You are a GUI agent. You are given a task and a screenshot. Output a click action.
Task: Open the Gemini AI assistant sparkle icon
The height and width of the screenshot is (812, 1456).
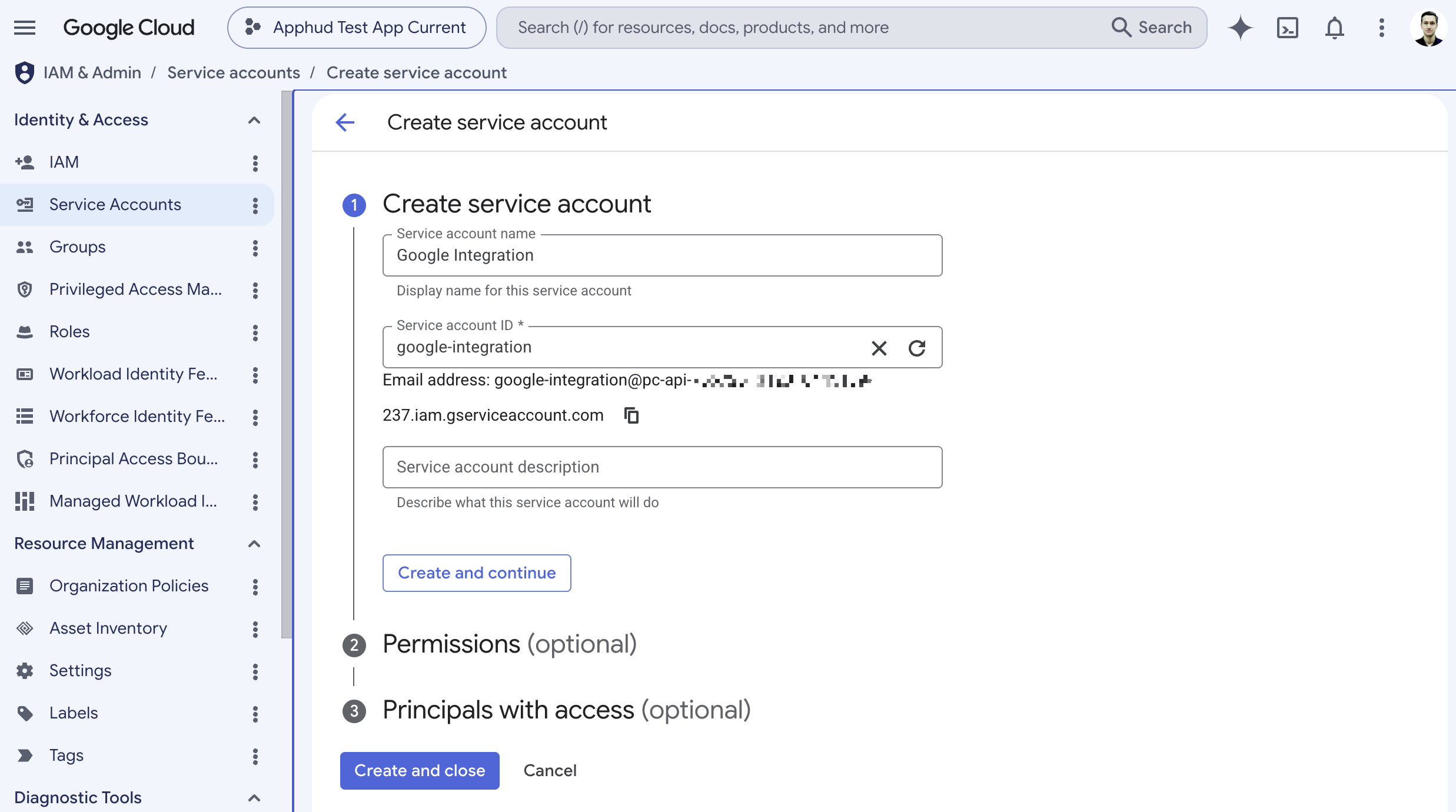pos(1241,28)
